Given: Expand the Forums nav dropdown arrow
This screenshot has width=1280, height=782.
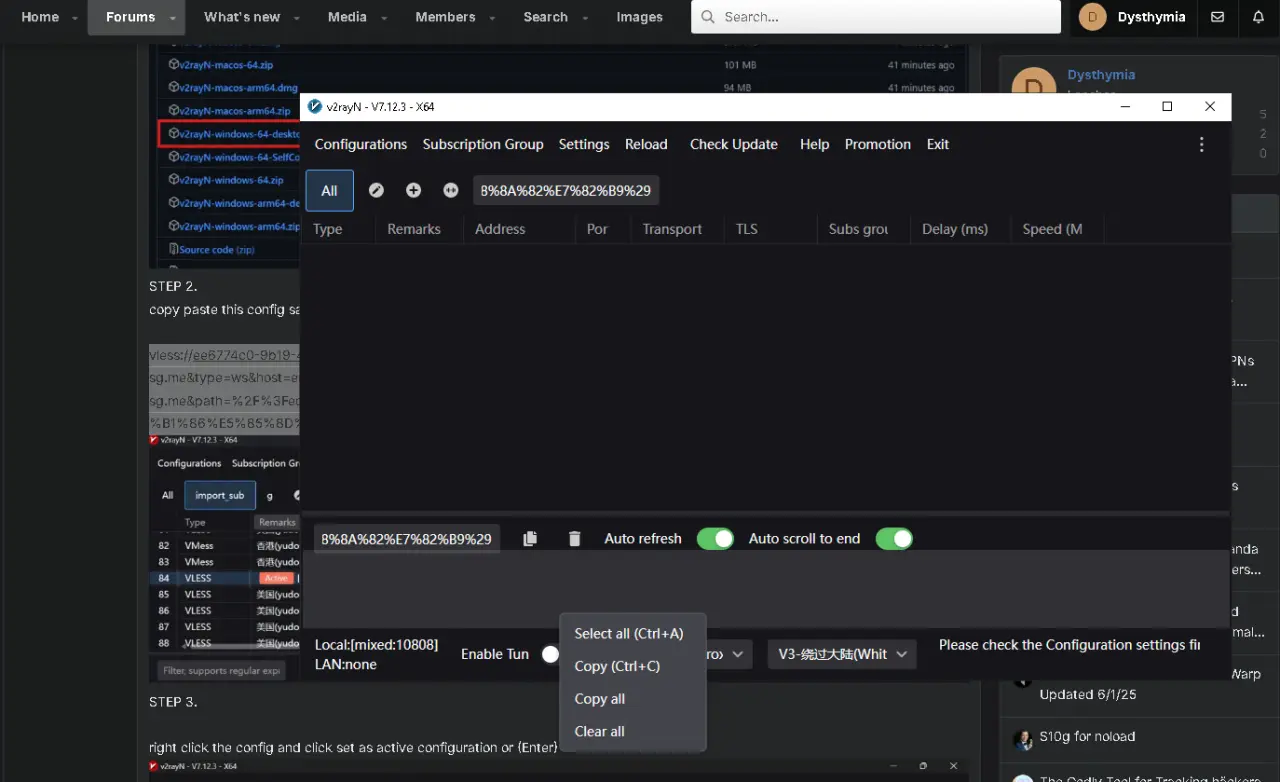Looking at the screenshot, I should point(173,18).
